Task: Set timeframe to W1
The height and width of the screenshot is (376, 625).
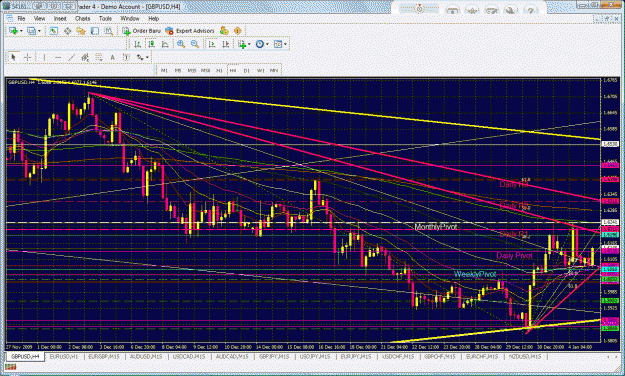Action: pyautogui.click(x=260, y=71)
